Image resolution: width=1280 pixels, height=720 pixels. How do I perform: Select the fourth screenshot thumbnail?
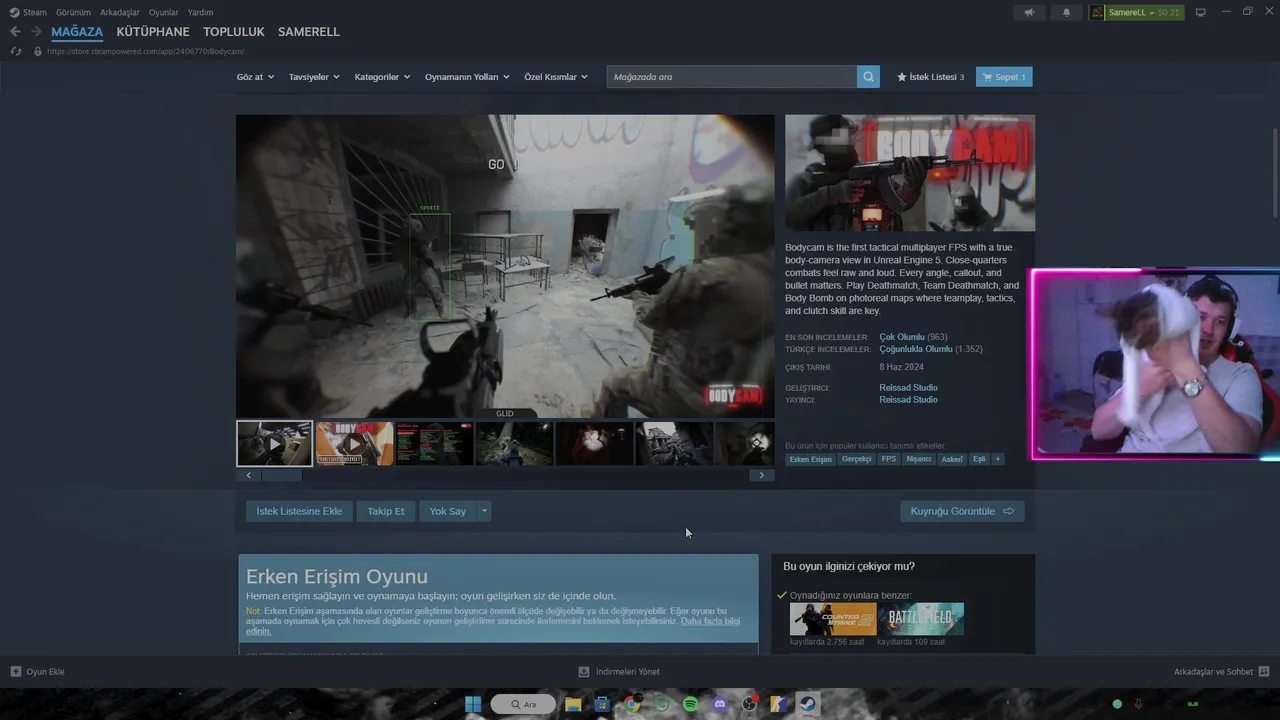pos(514,443)
